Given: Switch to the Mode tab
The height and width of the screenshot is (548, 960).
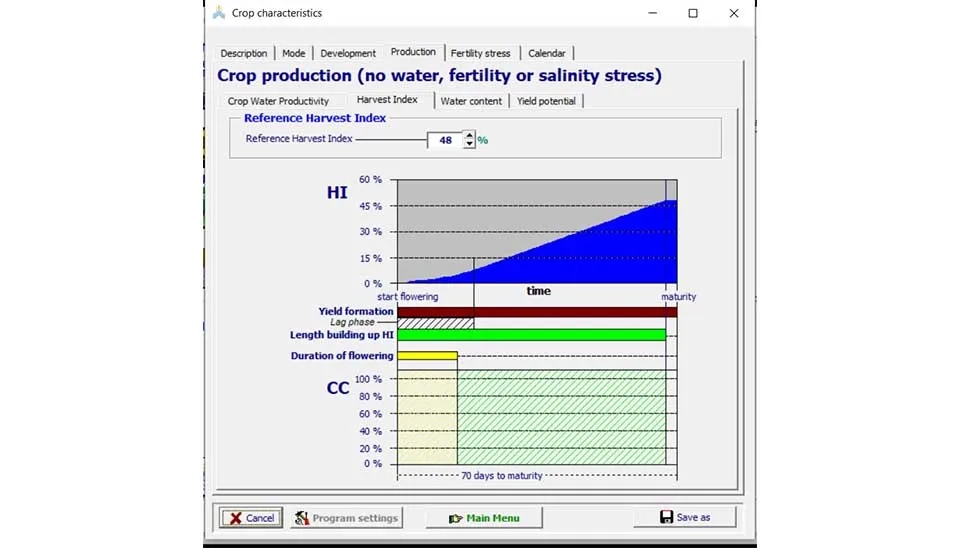Looking at the screenshot, I should pyautogui.click(x=293, y=53).
